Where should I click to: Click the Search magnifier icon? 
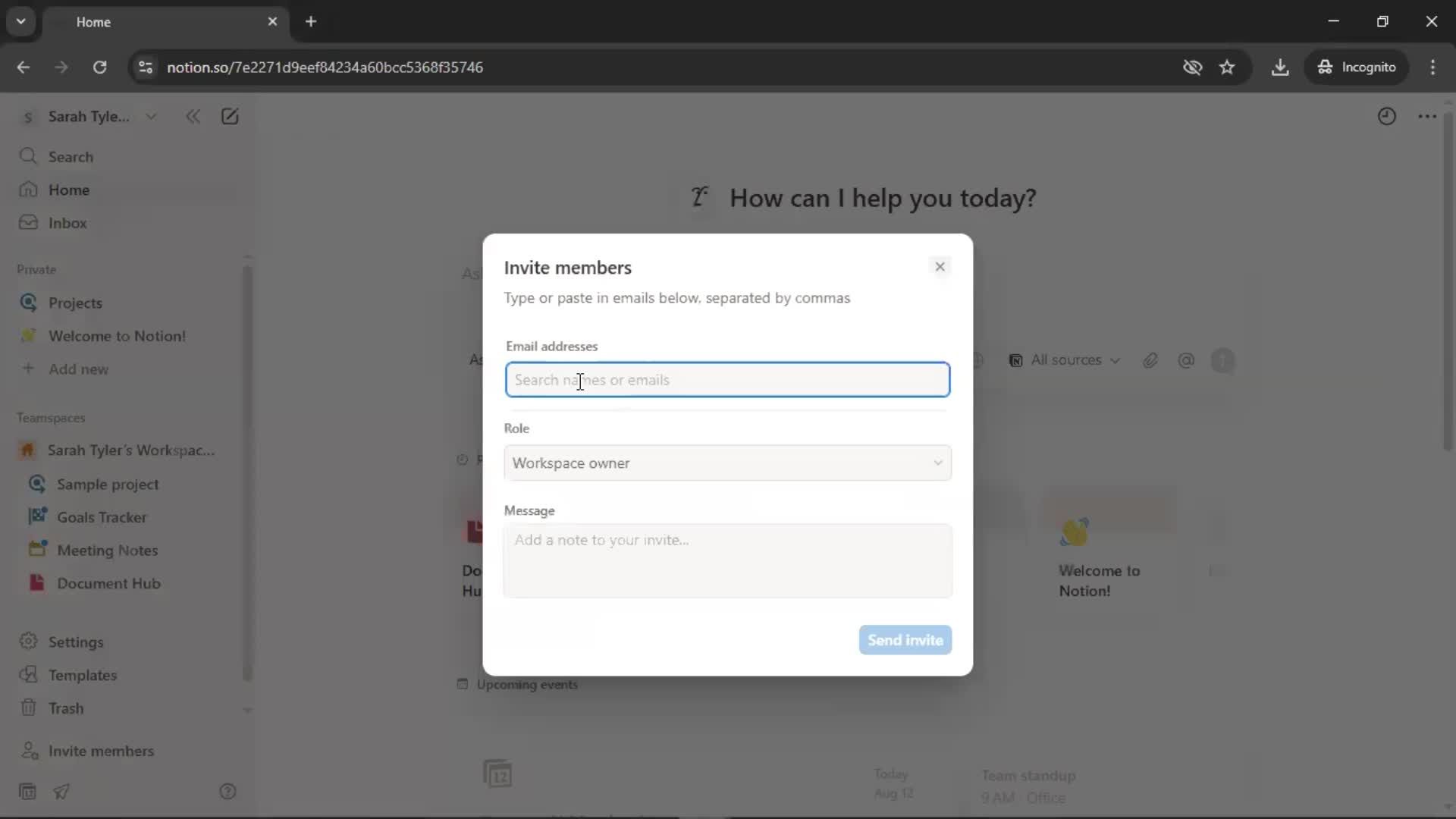pos(28,156)
